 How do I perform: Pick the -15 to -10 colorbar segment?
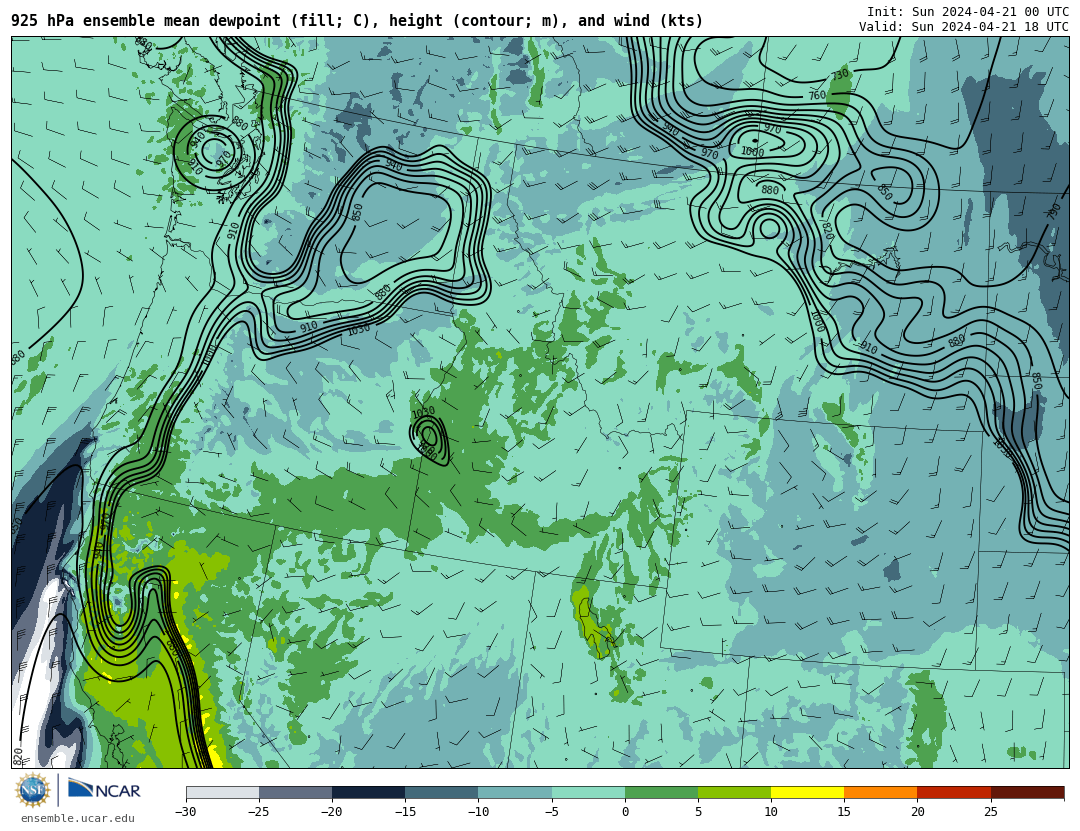click(442, 792)
